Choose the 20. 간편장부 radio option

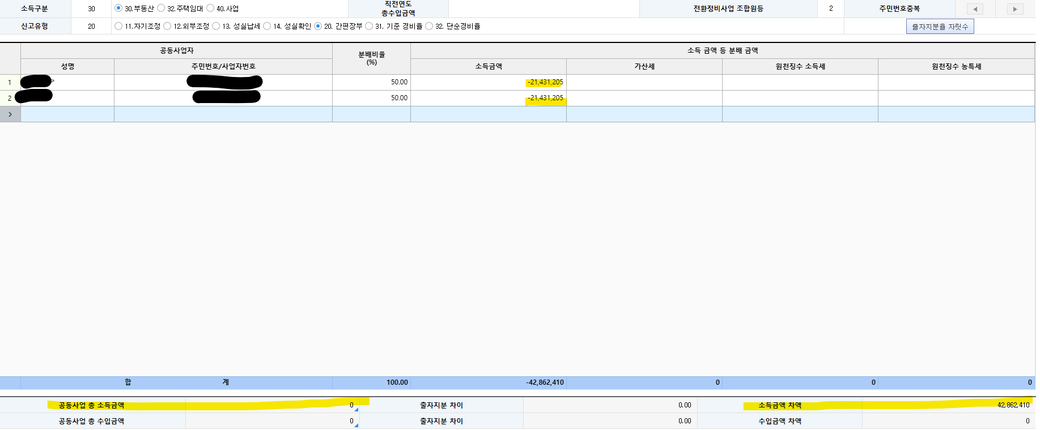point(319,26)
